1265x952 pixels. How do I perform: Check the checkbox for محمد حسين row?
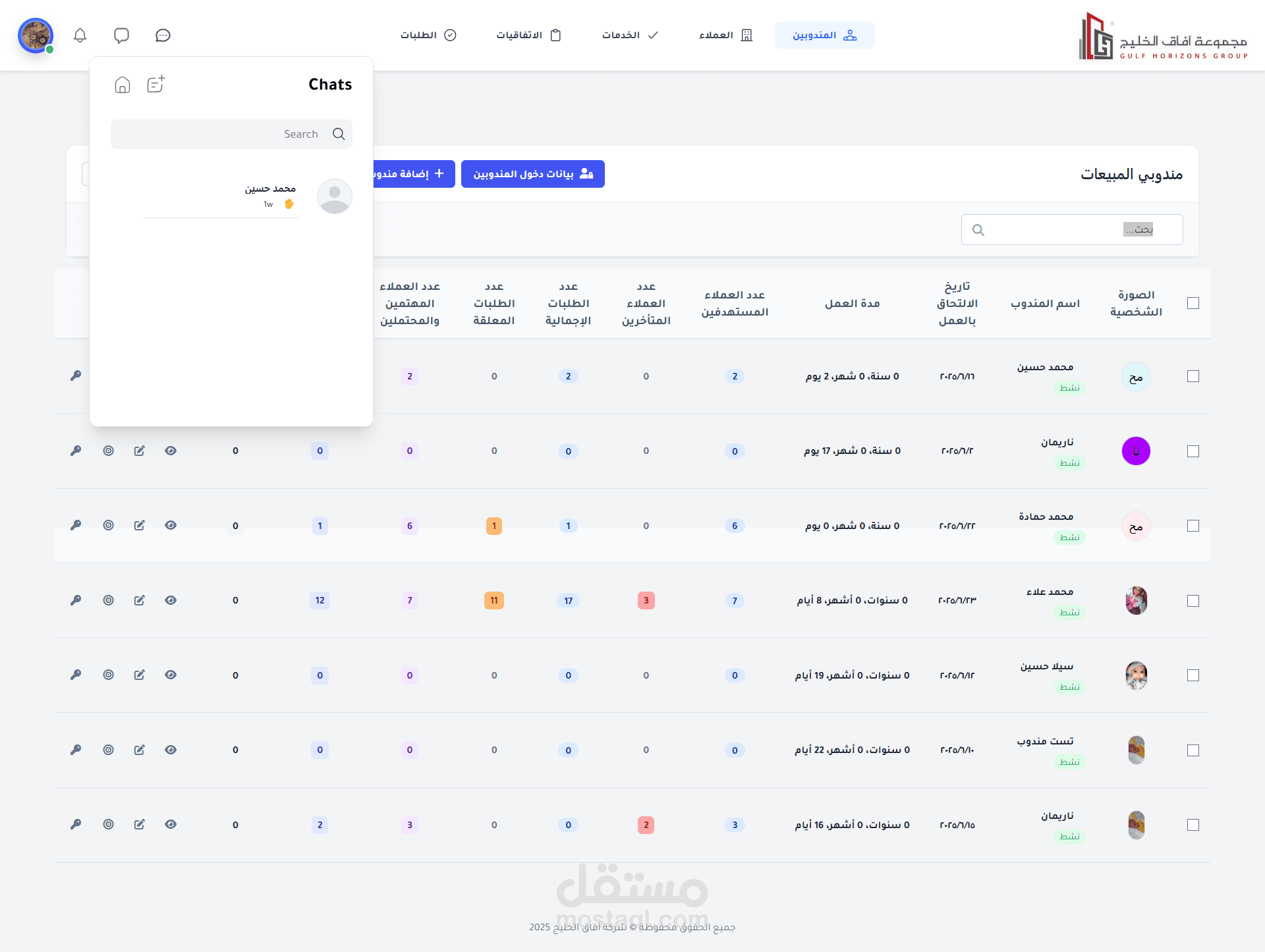click(x=1193, y=376)
